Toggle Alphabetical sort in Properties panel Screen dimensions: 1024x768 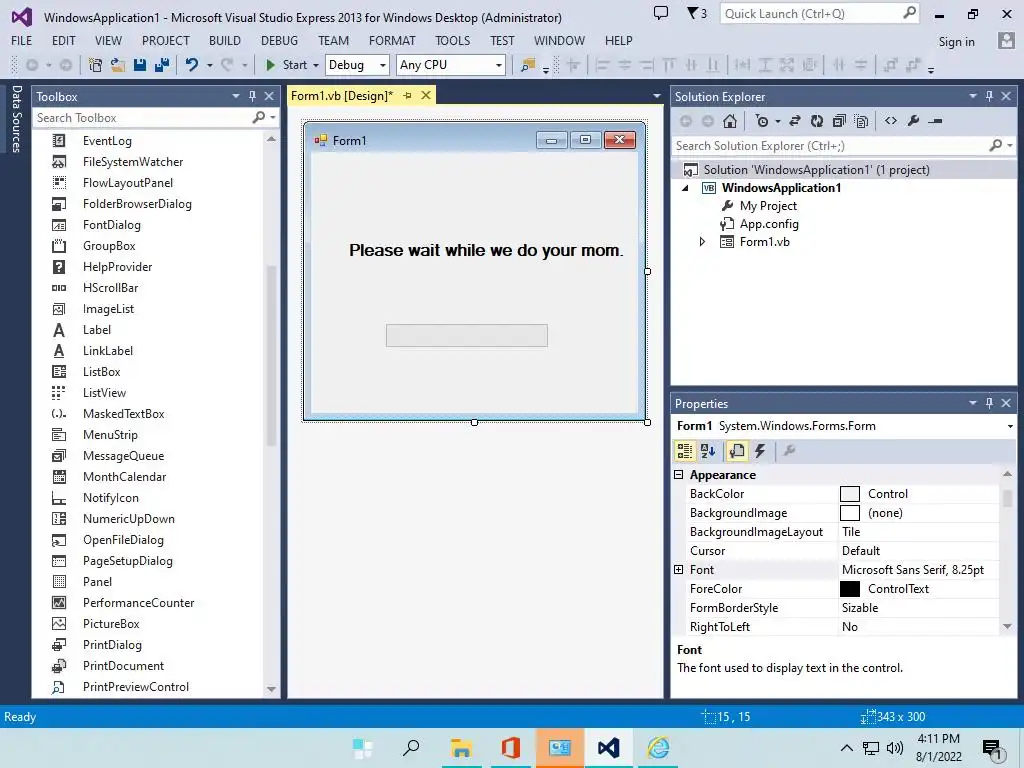point(708,451)
